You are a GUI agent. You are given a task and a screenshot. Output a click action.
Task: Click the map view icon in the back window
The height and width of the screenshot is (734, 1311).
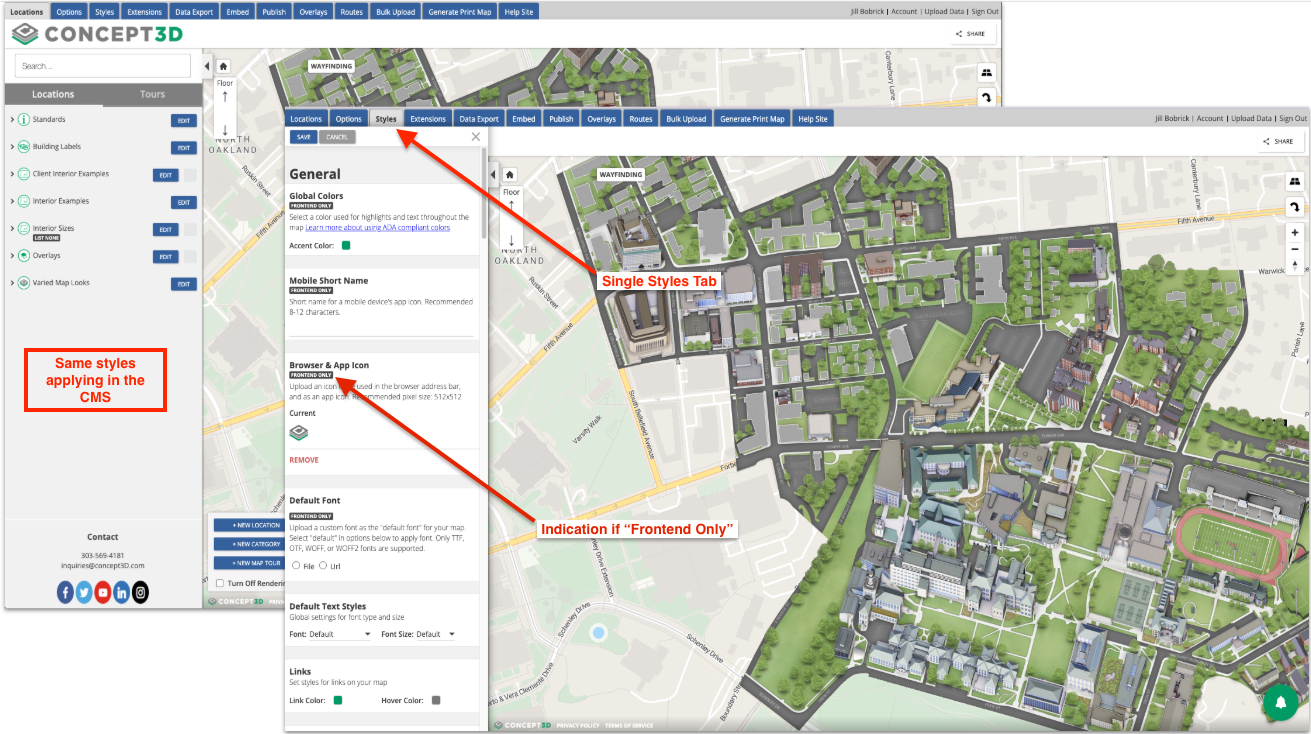[986, 72]
